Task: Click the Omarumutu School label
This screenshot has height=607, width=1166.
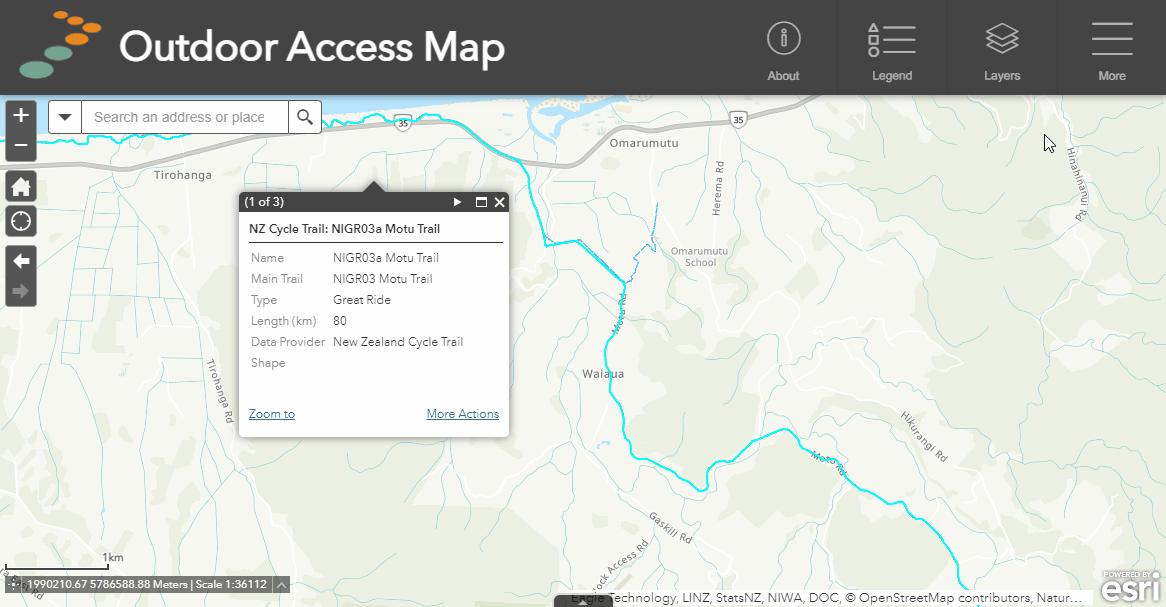Action: tap(700, 257)
